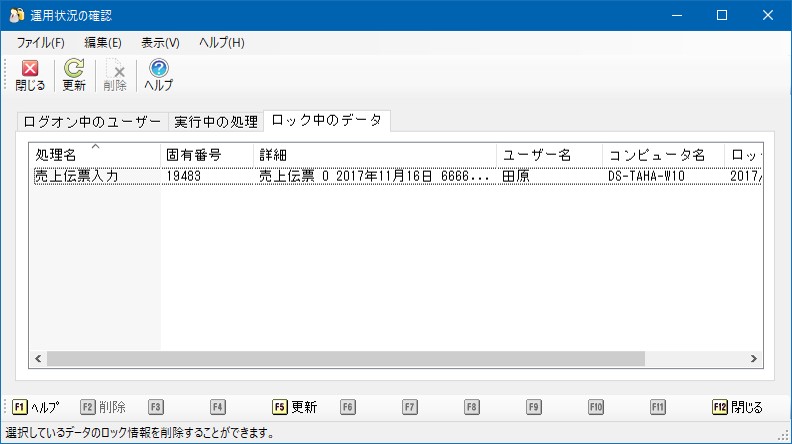The height and width of the screenshot is (444, 792).
Task: Click the F1 ヘルプ function key
Action: click(36, 407)
